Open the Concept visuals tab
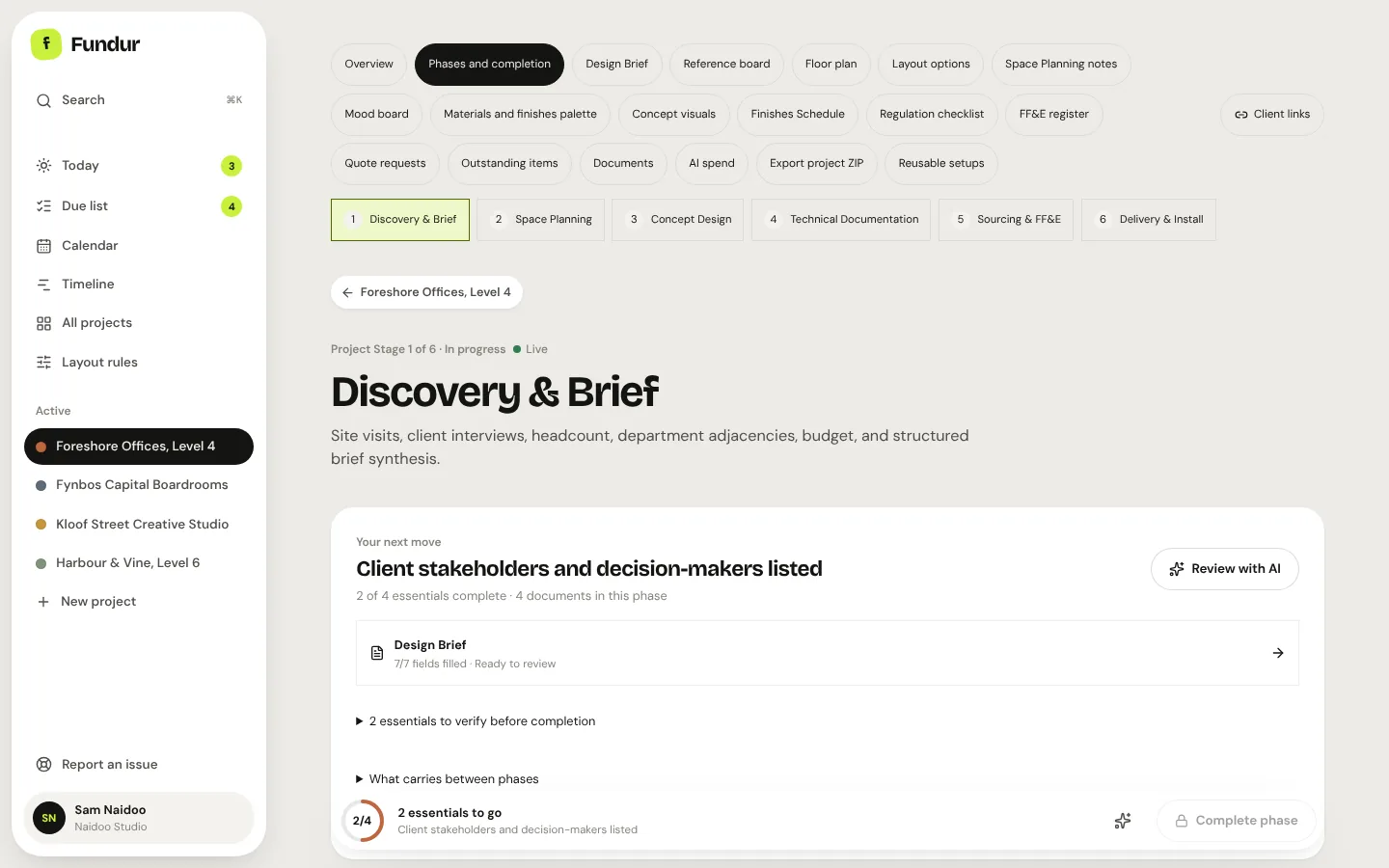 click(x=673, y=115)
